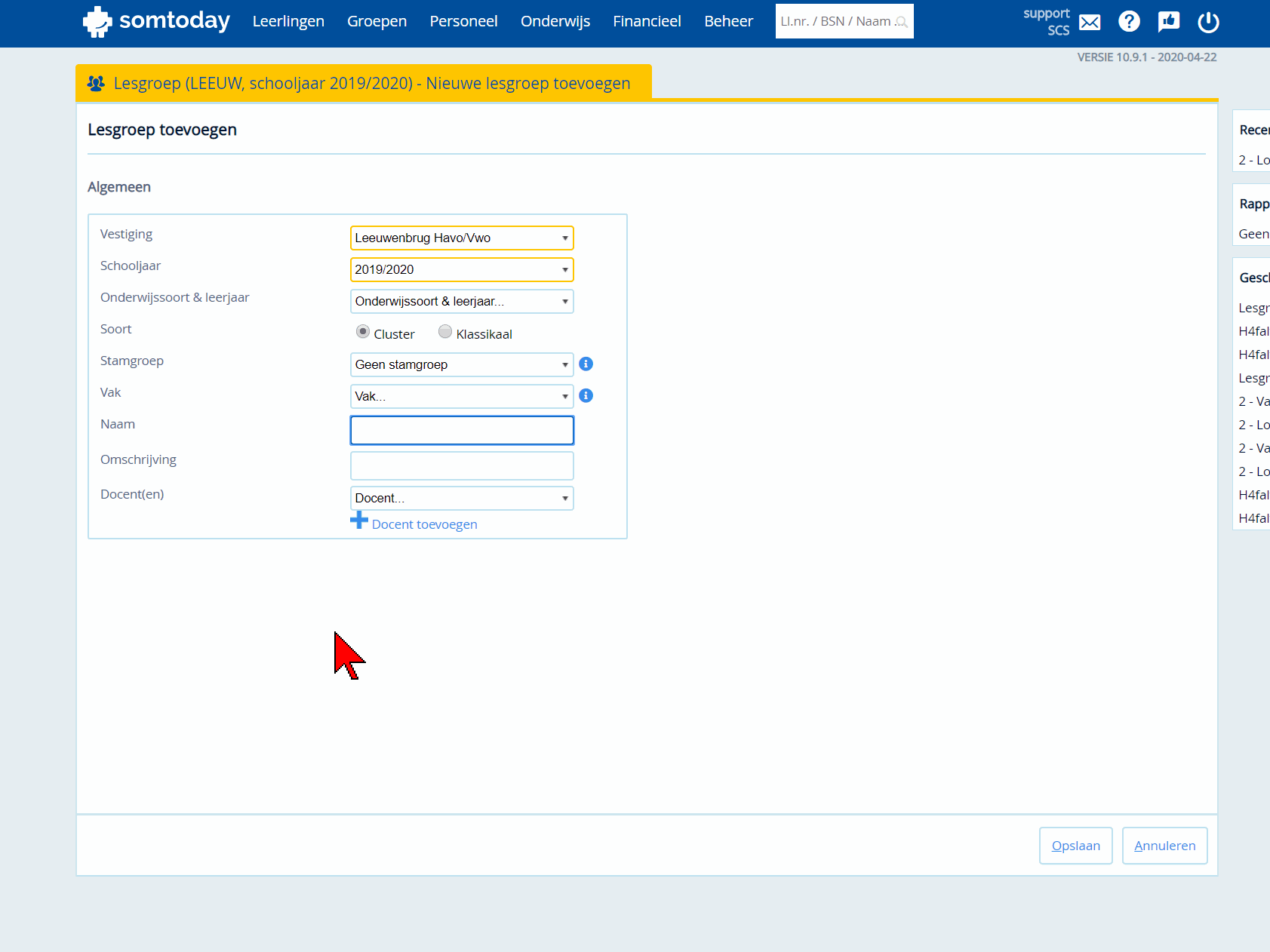Click the Opslaan button
Screen dimensions: 1270x952
click(1076, 846)
